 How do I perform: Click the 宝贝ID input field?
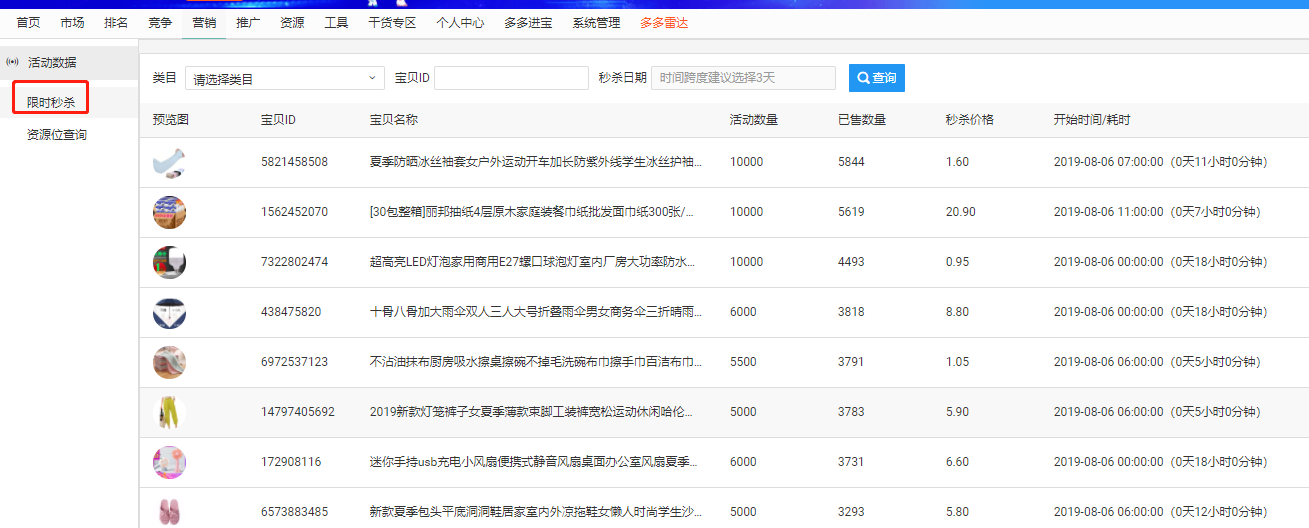[x=511, y=78]
